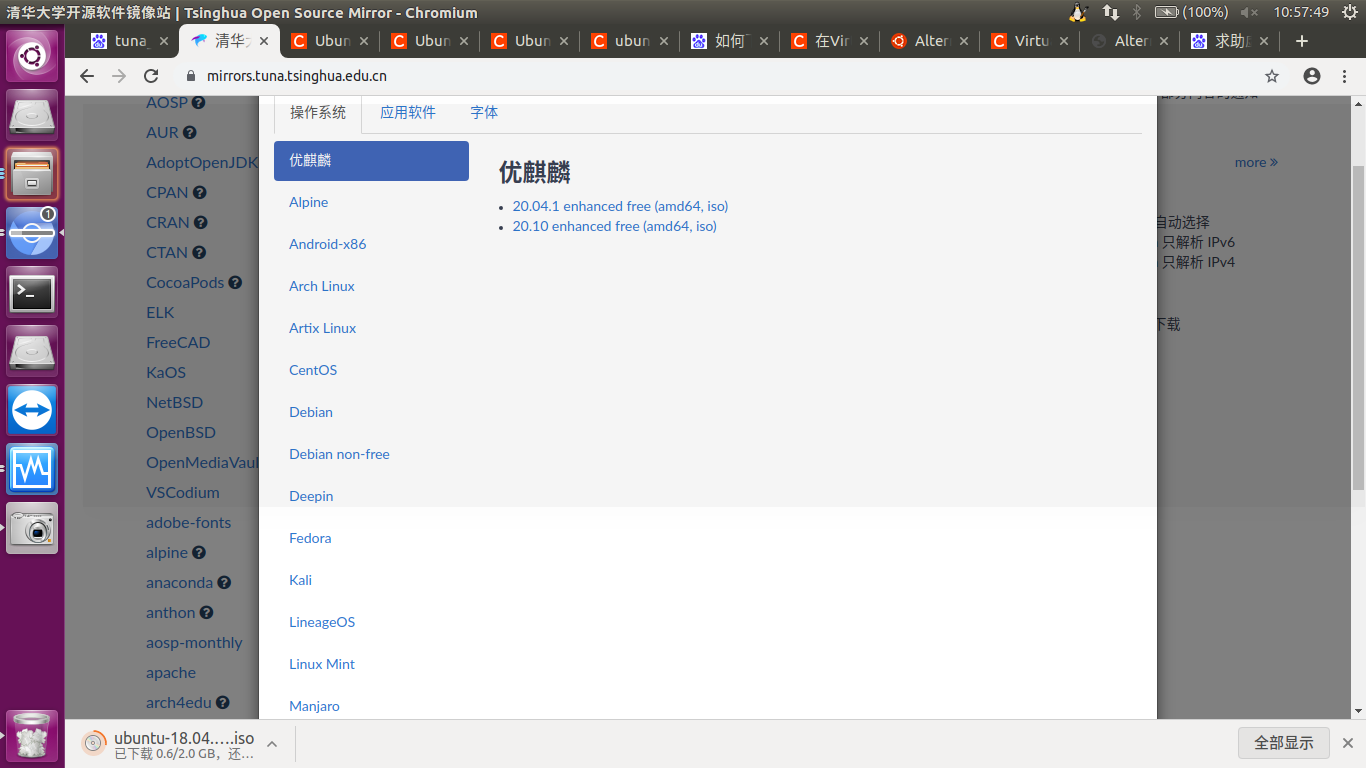This screenshot has width=1366, height=768.
Task: Choose Fedora from the list
Action: 371,538
